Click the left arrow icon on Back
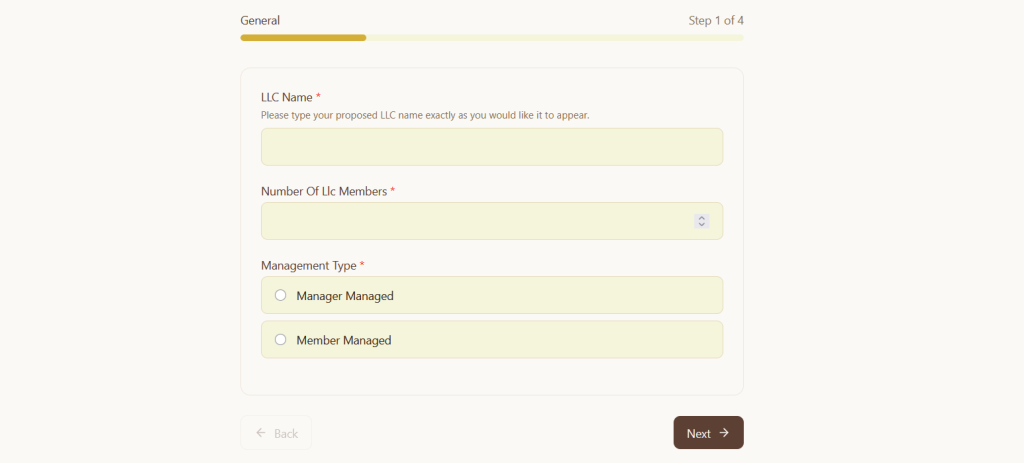 [261, 433]
